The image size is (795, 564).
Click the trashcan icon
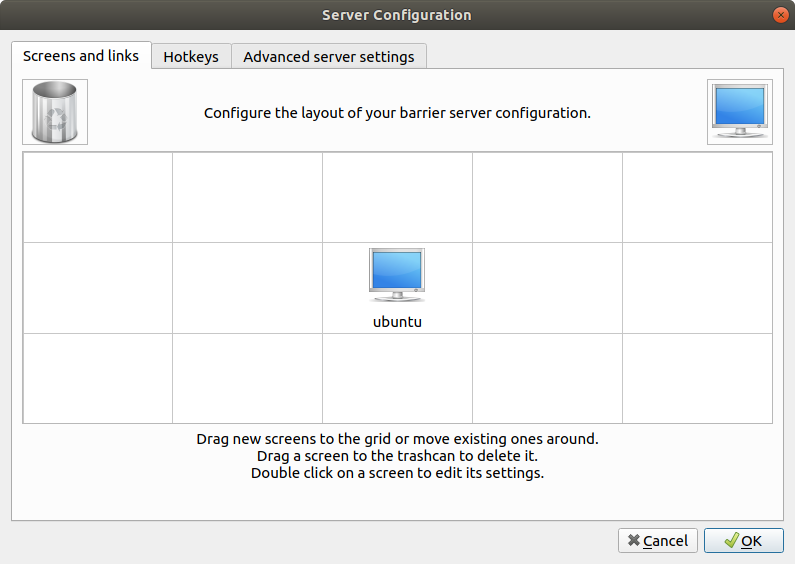click(55, 112)
